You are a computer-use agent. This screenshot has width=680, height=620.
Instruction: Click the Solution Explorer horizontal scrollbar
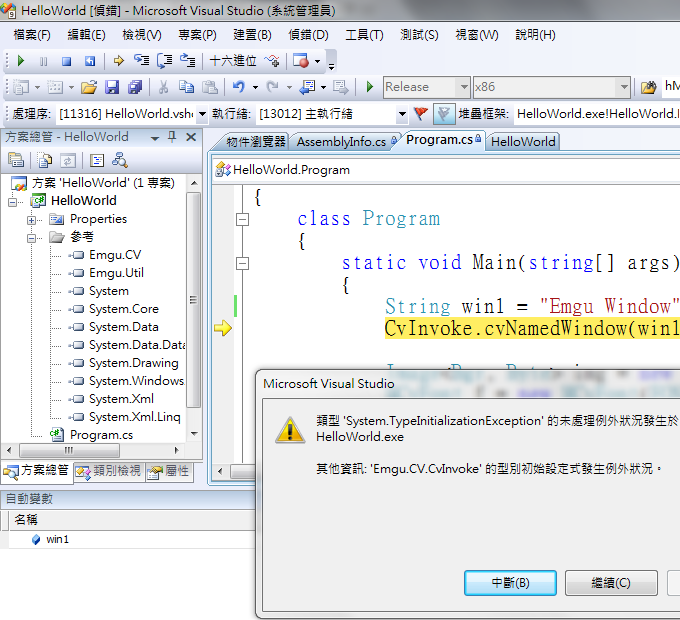point(69,450)
